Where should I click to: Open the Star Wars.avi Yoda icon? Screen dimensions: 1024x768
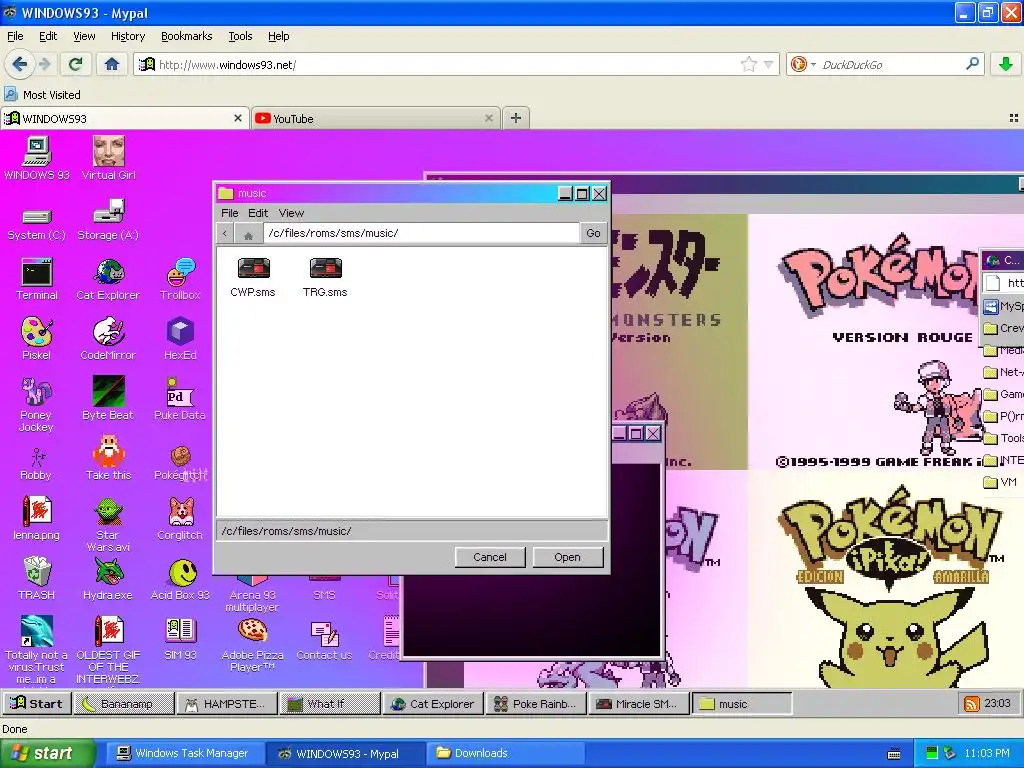click(x=108, y=524)
